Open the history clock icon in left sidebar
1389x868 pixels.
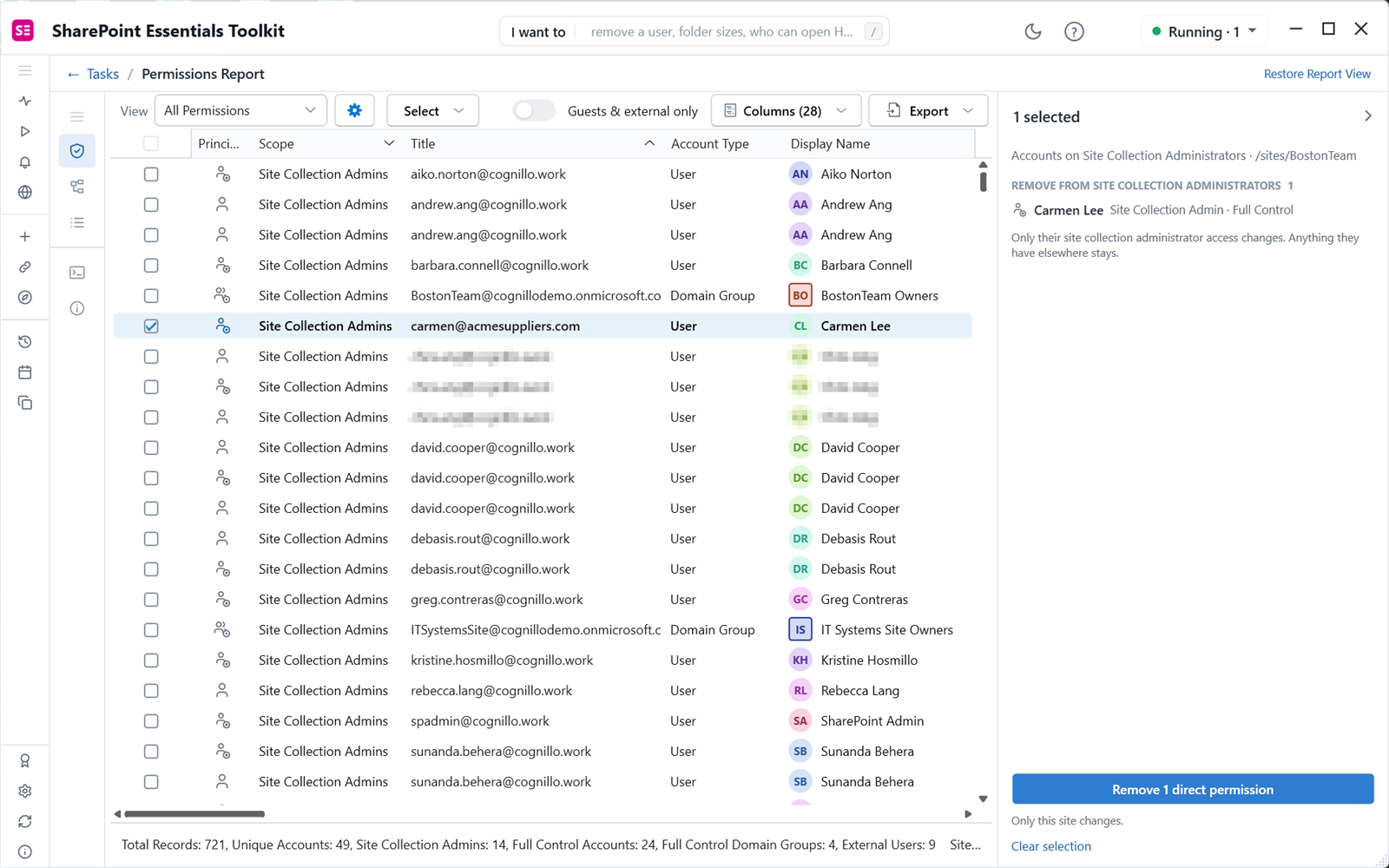(x=25, y=342)
